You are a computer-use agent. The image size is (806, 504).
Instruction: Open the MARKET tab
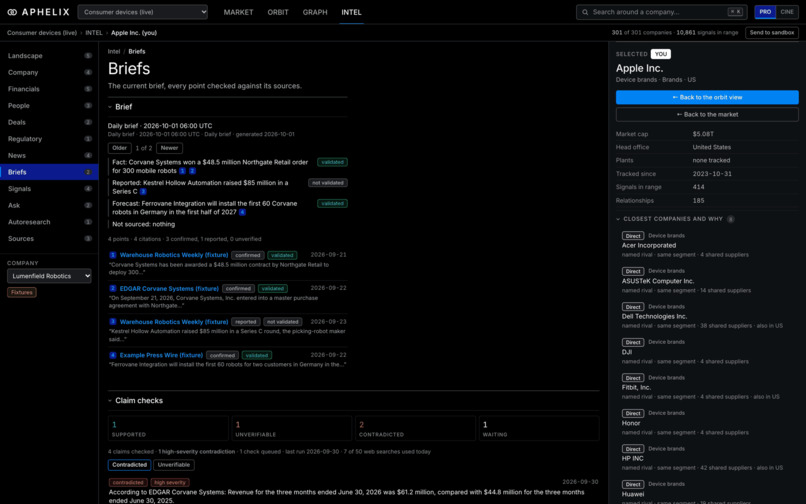click(239, 12)
